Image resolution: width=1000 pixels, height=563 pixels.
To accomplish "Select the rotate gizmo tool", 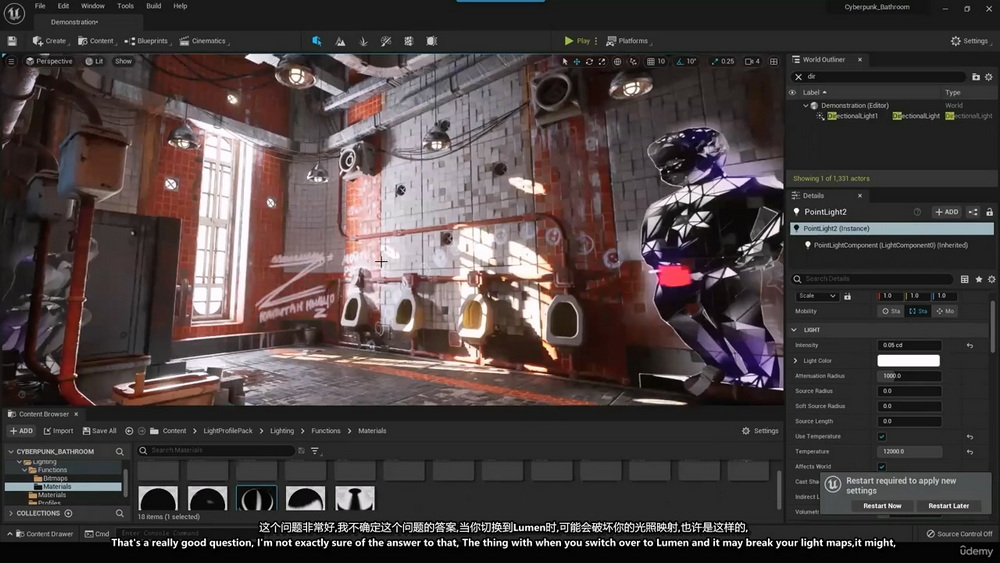I will pyautogui.click(x=589, y=61).
